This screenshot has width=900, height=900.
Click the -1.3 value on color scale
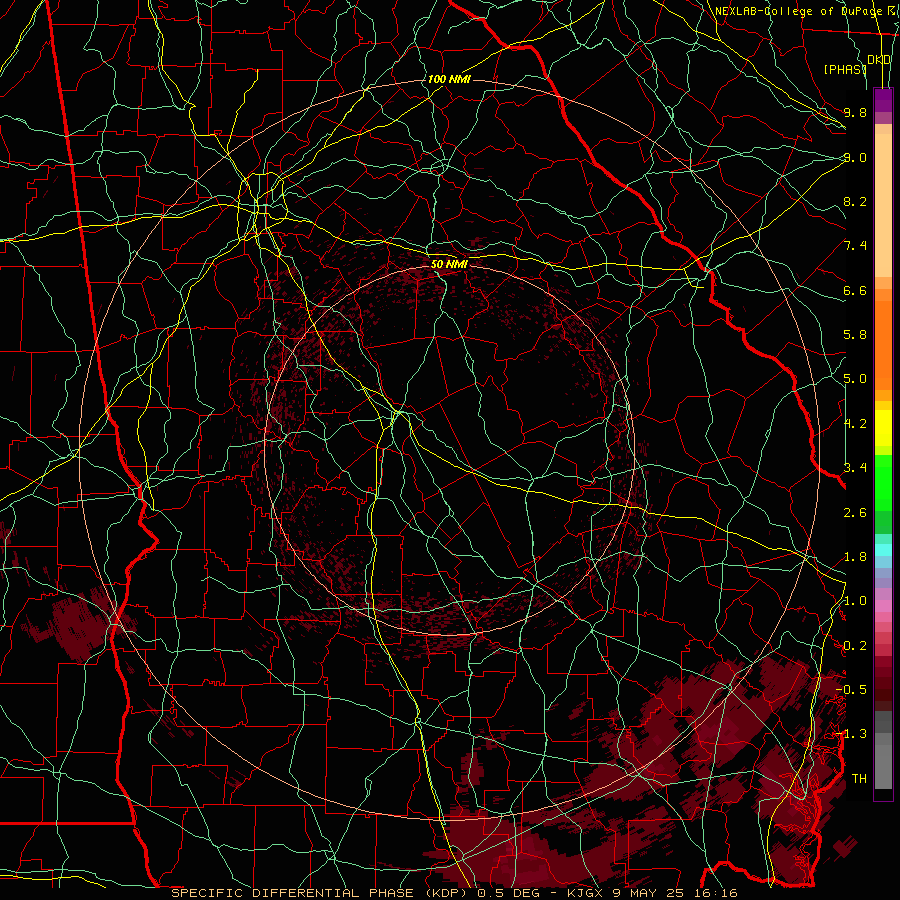pos(851,734)
